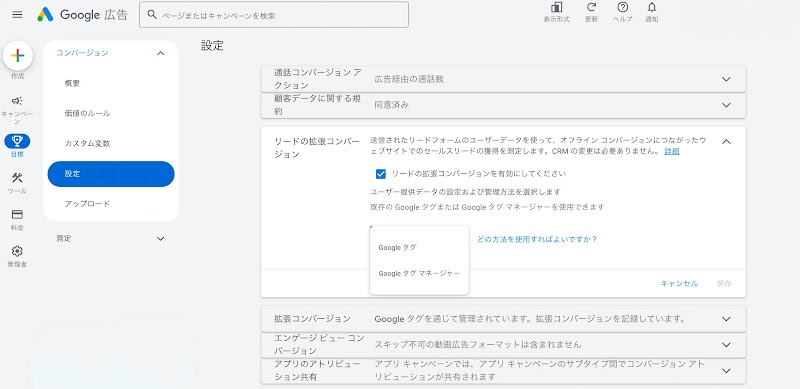Click the スキップ不可の動画広告フォーマットは含まれません text

[x=478, y=345]
